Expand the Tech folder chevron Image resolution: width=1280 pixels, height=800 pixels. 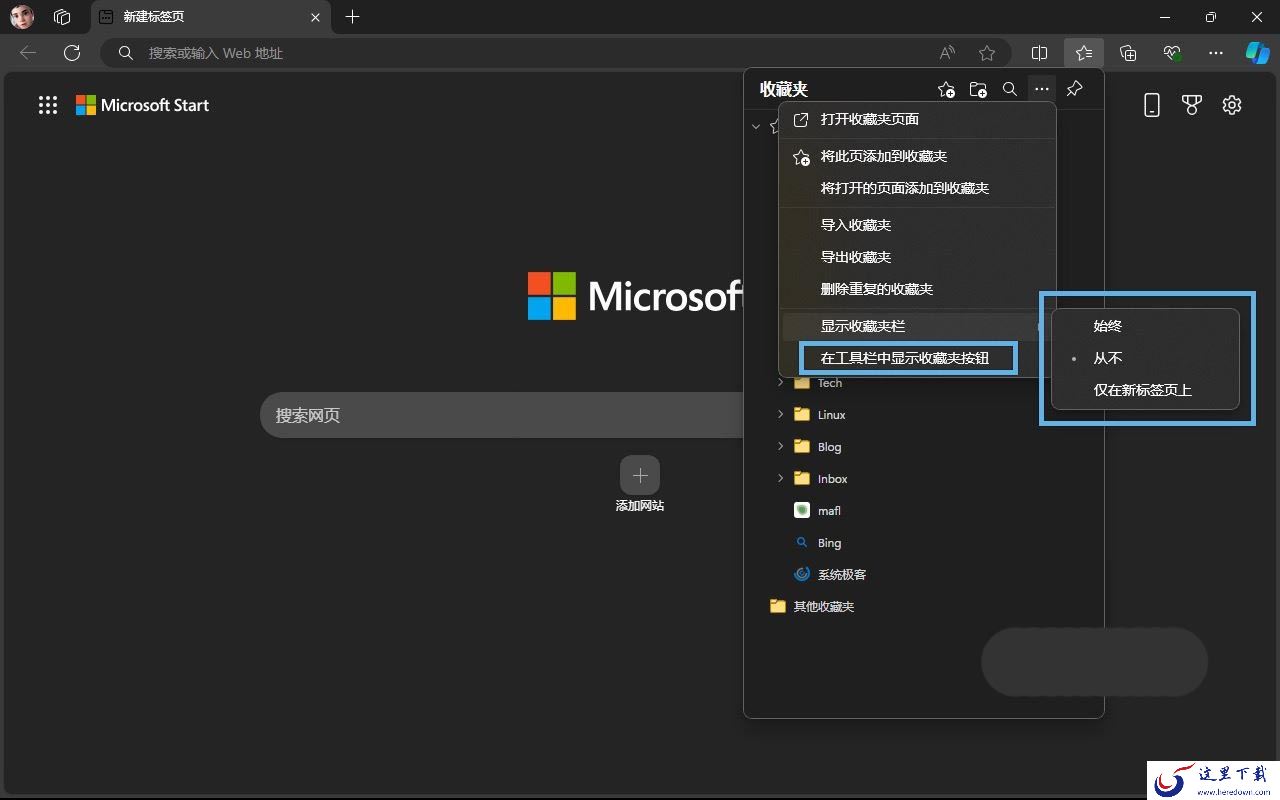pos(781,383)
